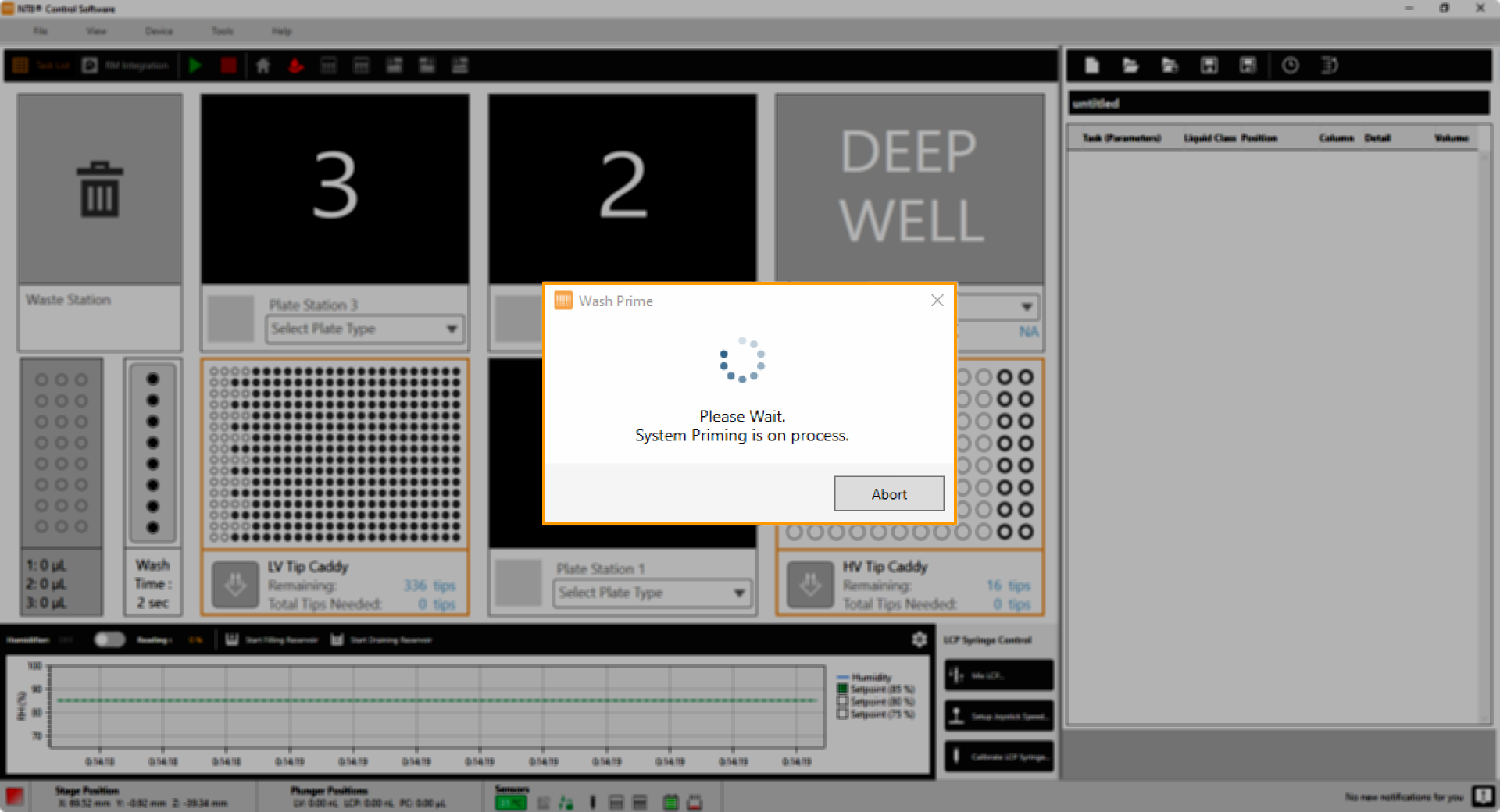Image resolution: width=1500 pixels, height=812 pixels.
Task: Open the Tools menu
Action: [x=223, y=31]
